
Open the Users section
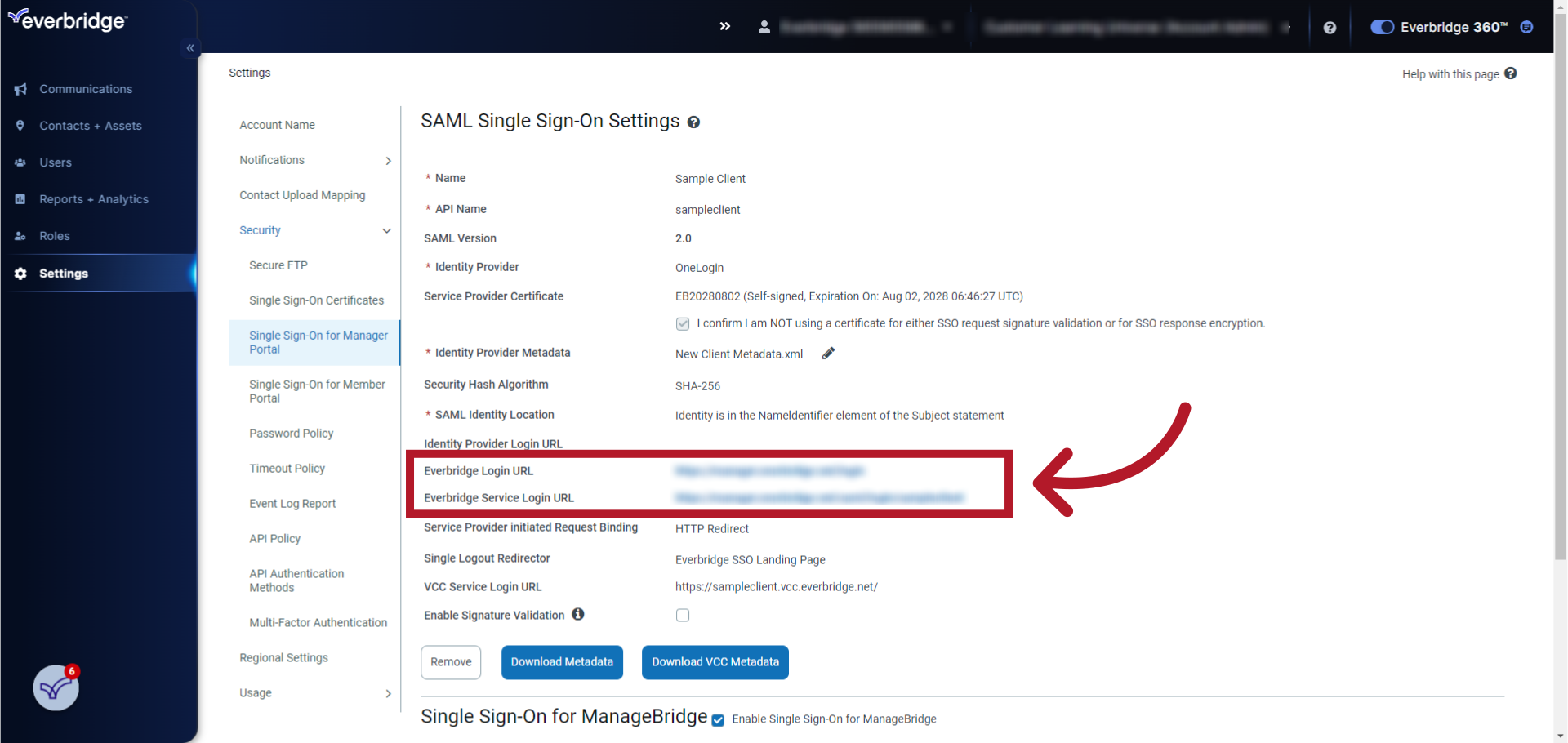click(x=56, y=162)
